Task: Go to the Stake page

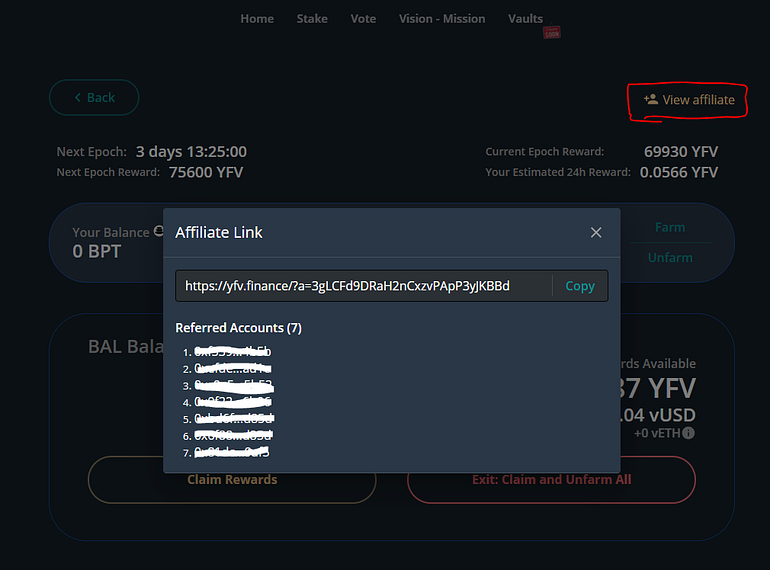Action: point(312,19)
